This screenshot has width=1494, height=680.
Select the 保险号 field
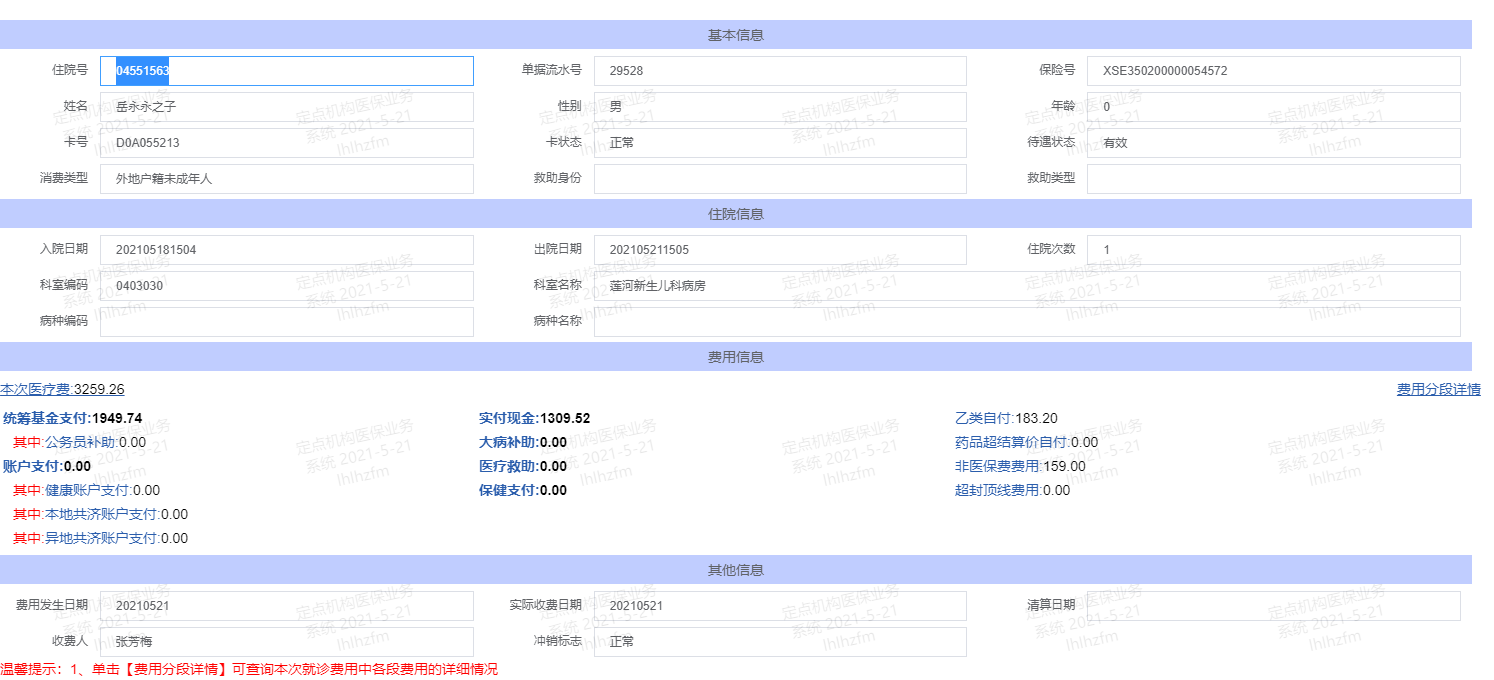tap(1274, 71)
